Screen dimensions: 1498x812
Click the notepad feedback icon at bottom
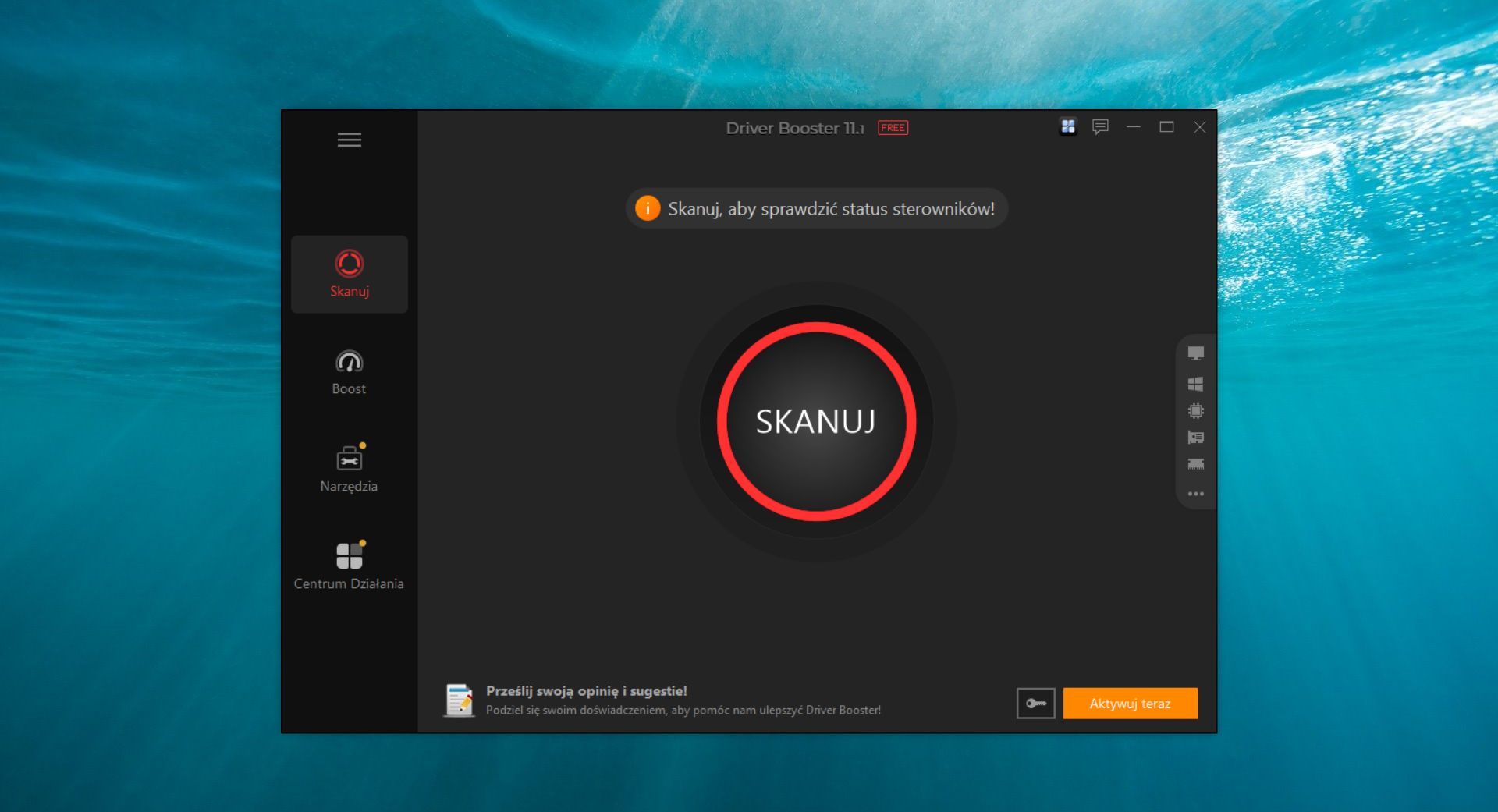(x=459, y=700)
